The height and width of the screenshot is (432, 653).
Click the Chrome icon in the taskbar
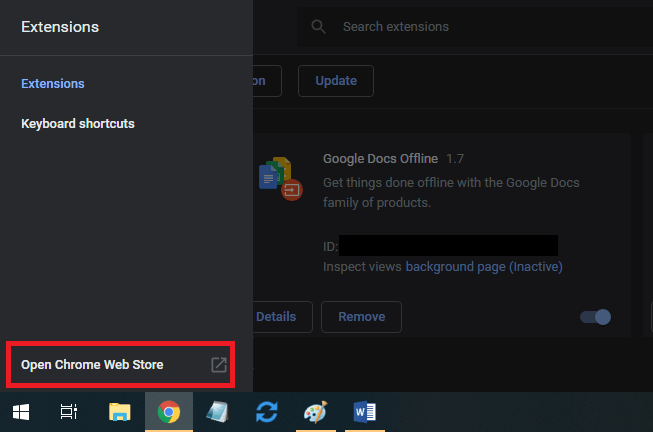(x=169, y=412)
